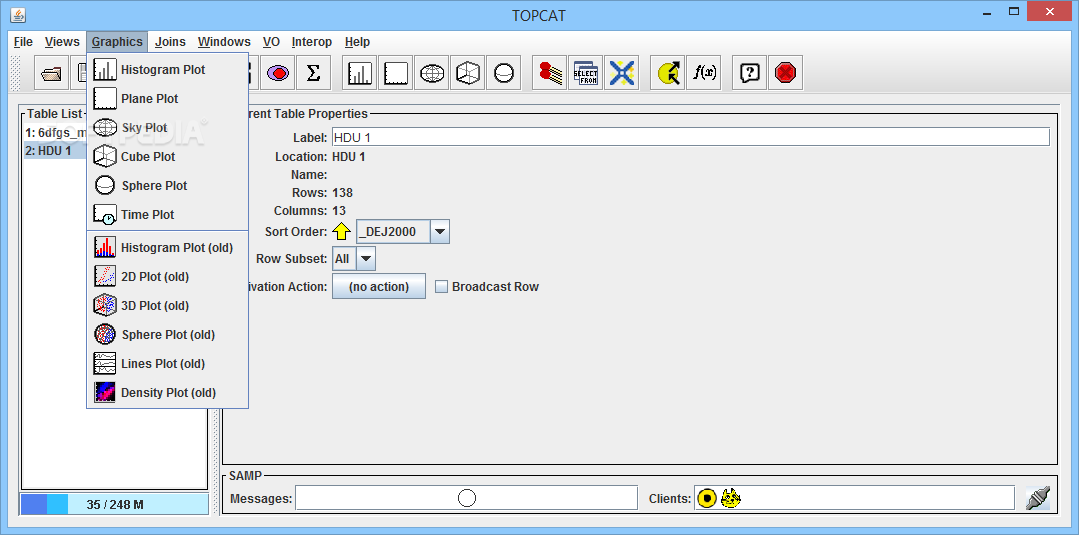The width and height of the screenshot is (1079, 535).
Task: Click the pair match toolbar icon
Action: 550,73
